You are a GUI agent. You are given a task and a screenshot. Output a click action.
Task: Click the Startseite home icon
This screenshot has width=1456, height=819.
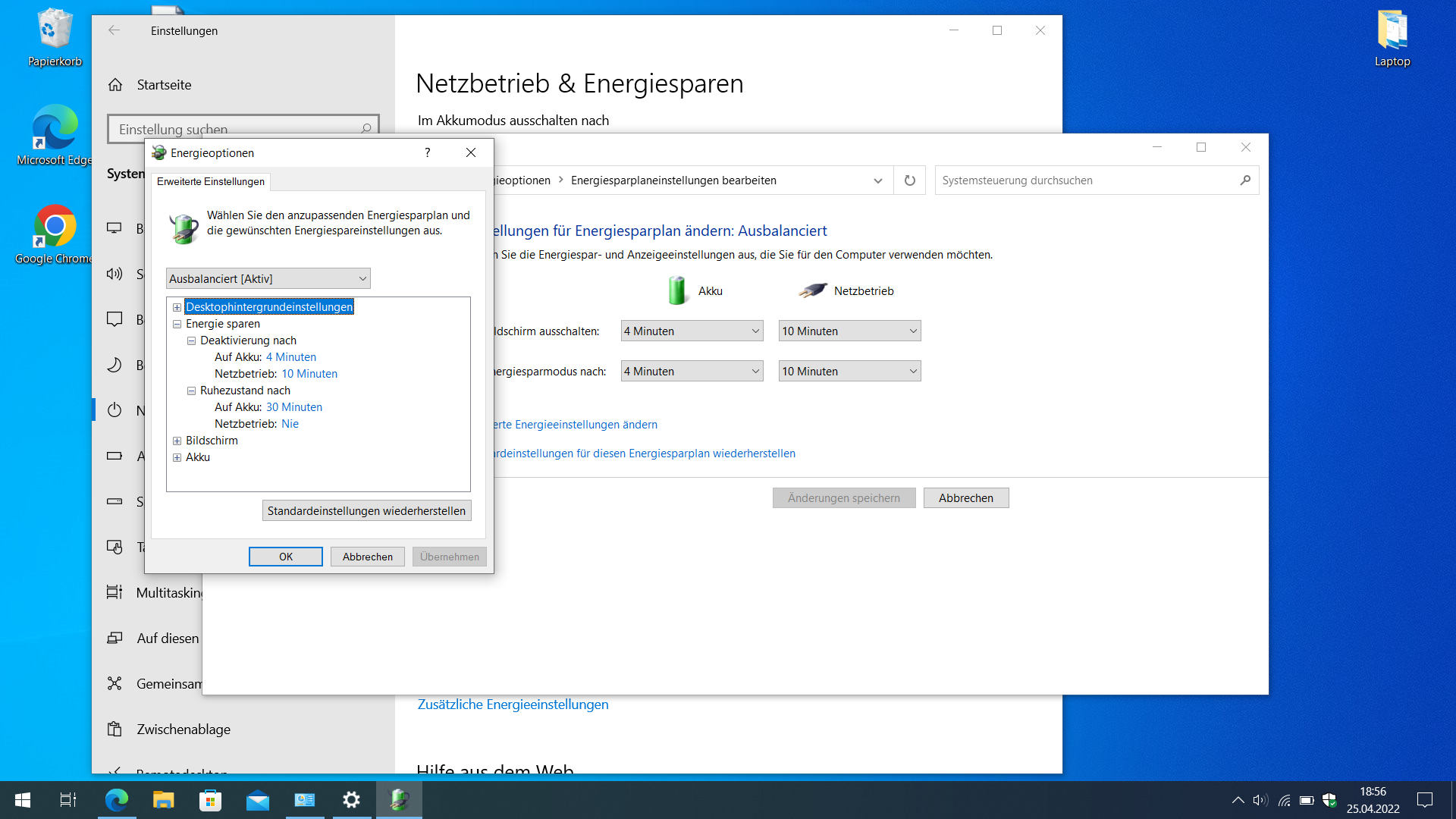[115, 85]
